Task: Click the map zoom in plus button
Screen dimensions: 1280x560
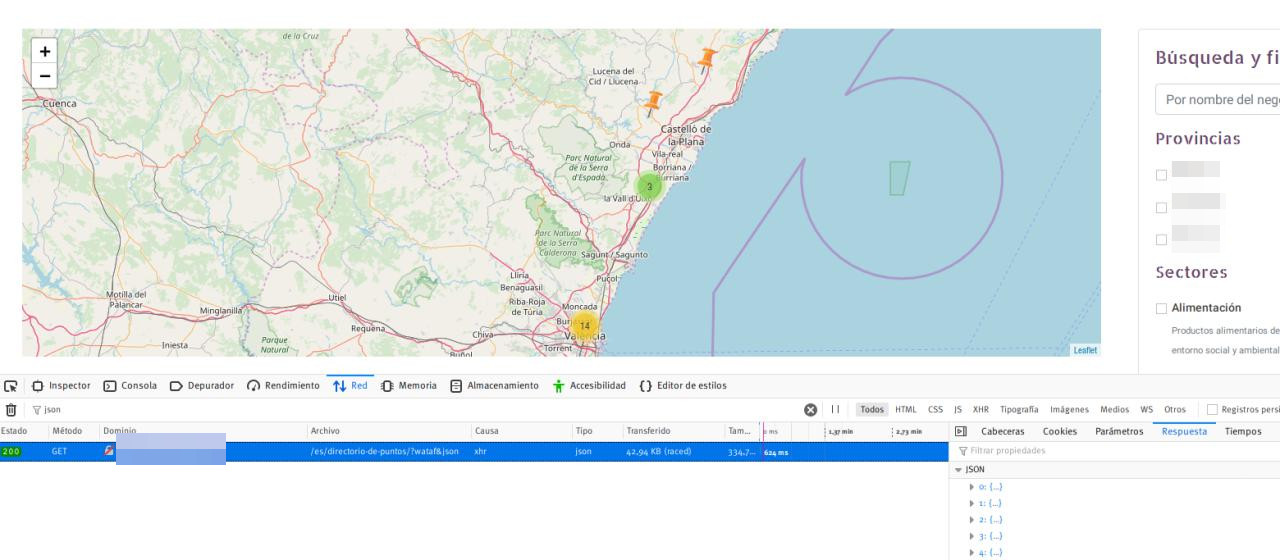Action: (x=44, y=51)
